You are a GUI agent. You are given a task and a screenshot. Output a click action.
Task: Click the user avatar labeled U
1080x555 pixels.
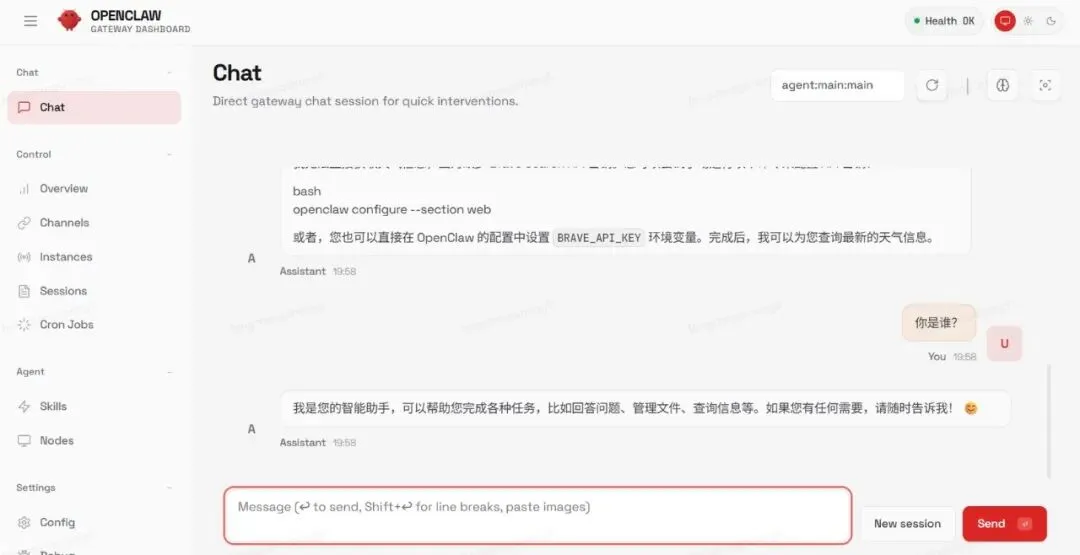1004,344
